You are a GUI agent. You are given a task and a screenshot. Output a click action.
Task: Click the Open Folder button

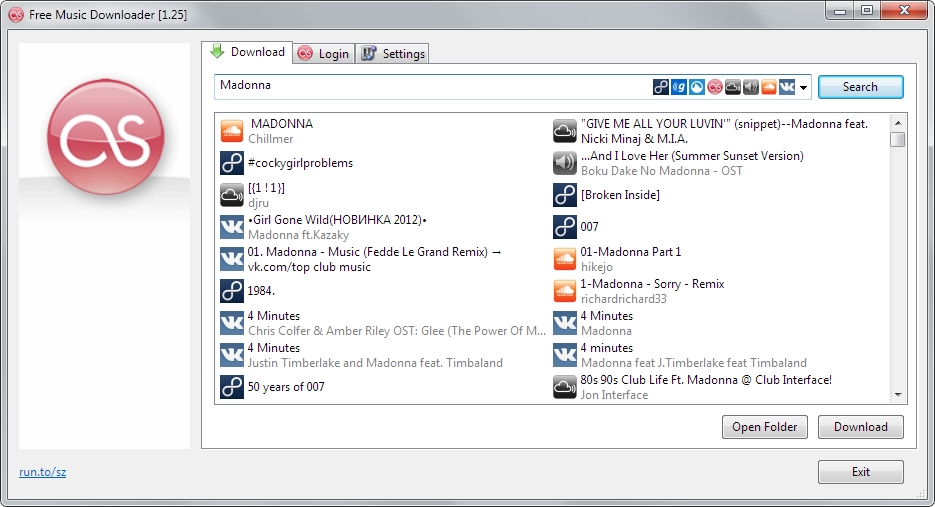point(764,427)
